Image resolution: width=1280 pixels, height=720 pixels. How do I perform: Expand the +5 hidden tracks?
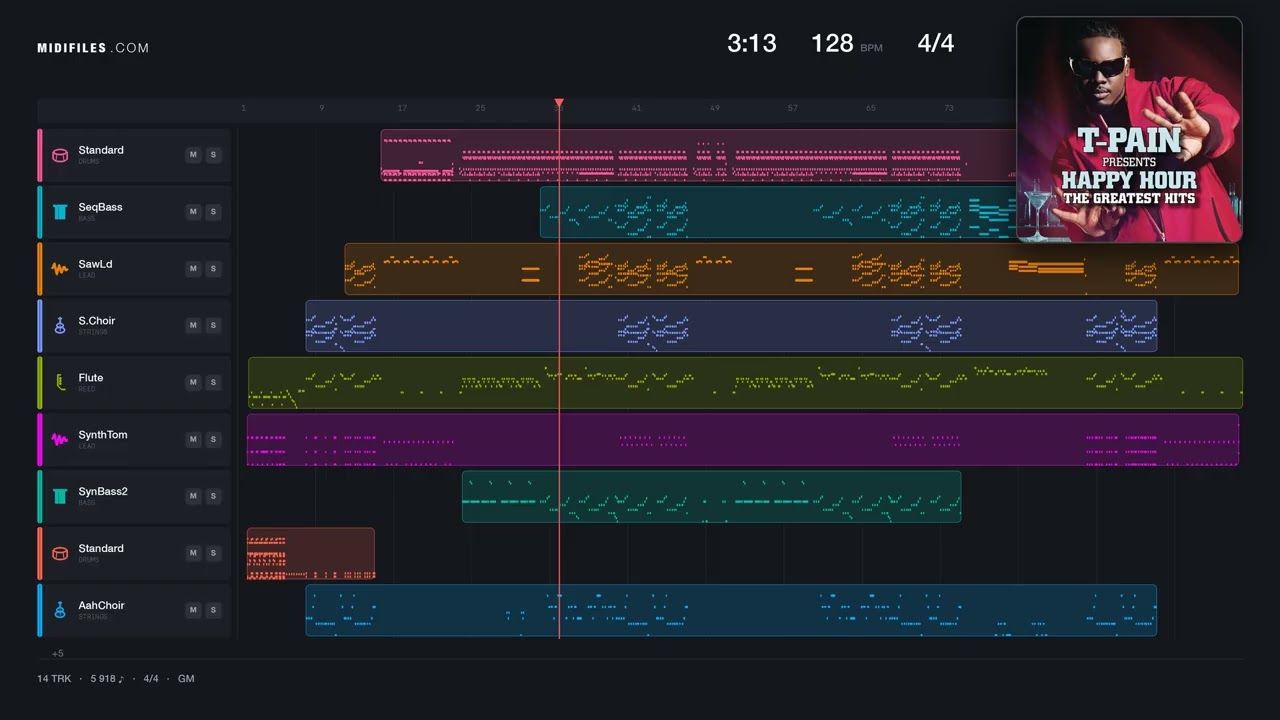(58, 653)
